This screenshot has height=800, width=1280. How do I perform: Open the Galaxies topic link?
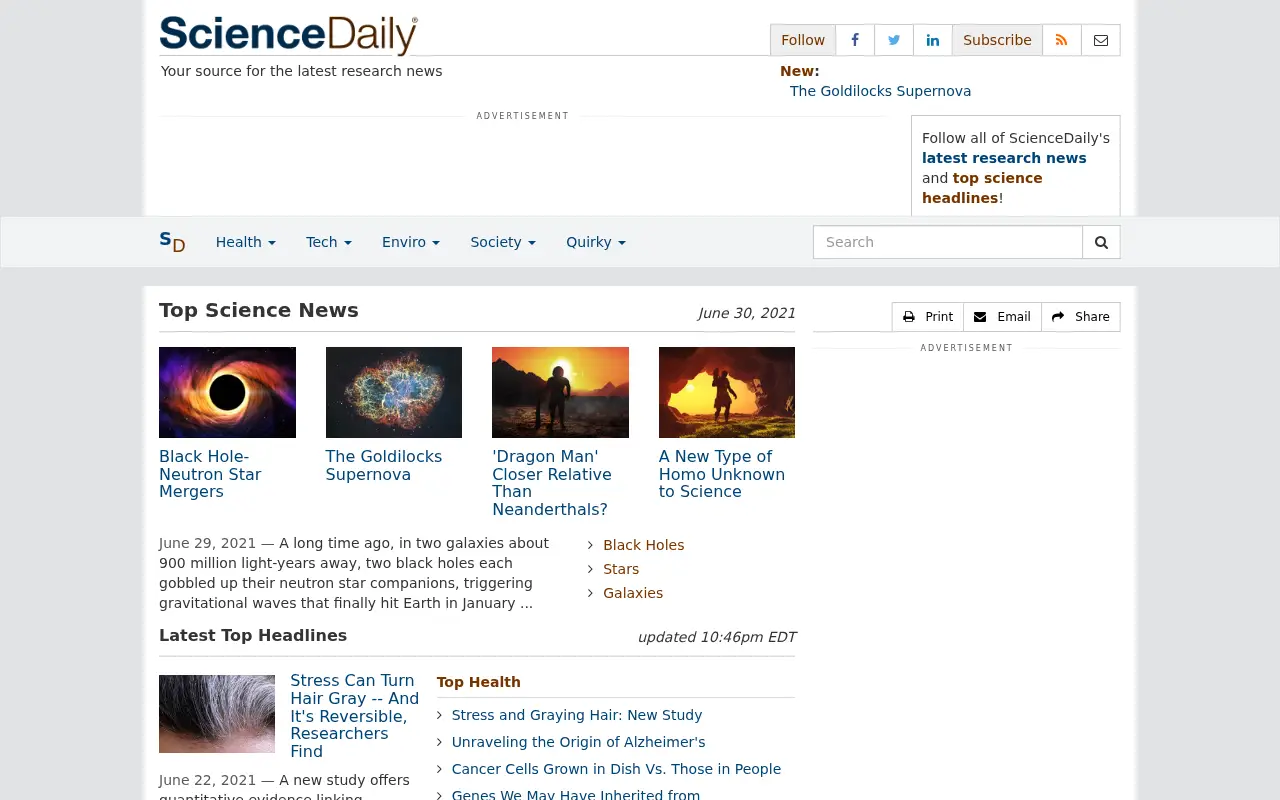(x=633, y=593)
